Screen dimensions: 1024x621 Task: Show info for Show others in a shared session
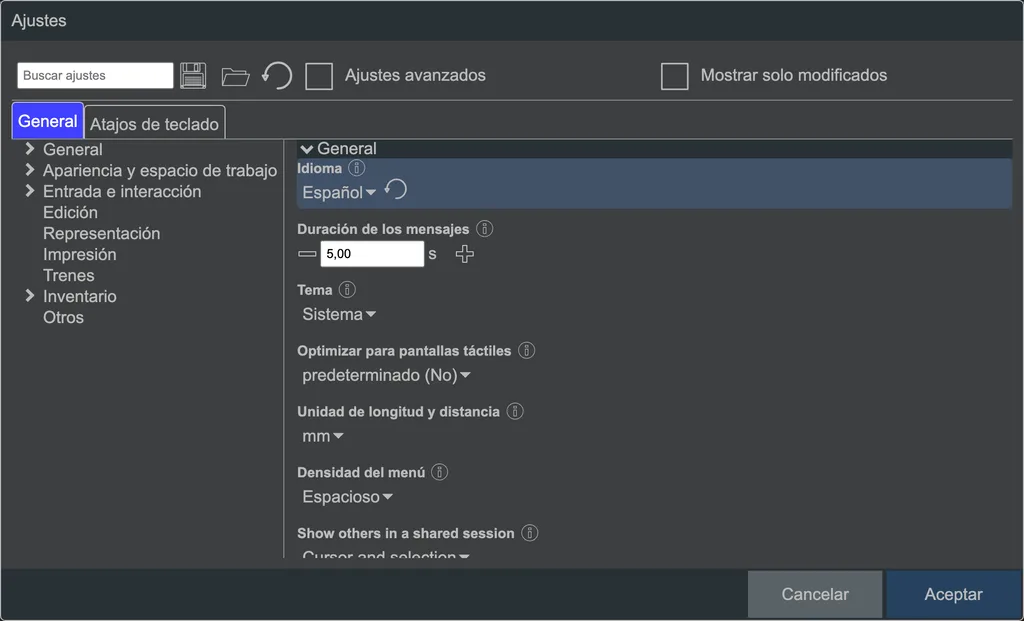coord(530,533)
